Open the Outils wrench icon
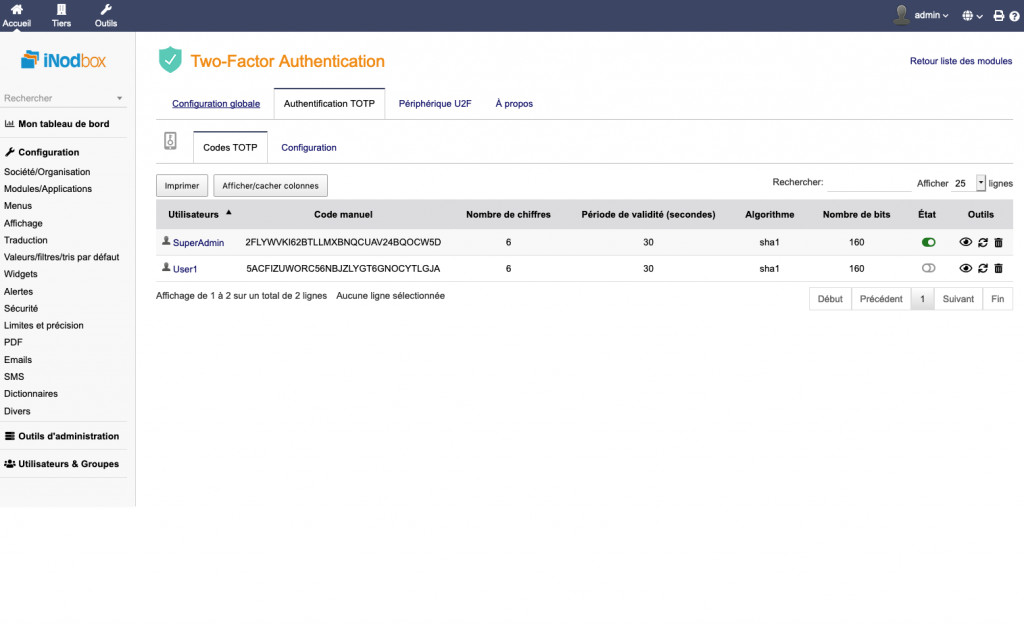Image resolution: width=1024 pixels, height=626 pixels. coord(105,10)
